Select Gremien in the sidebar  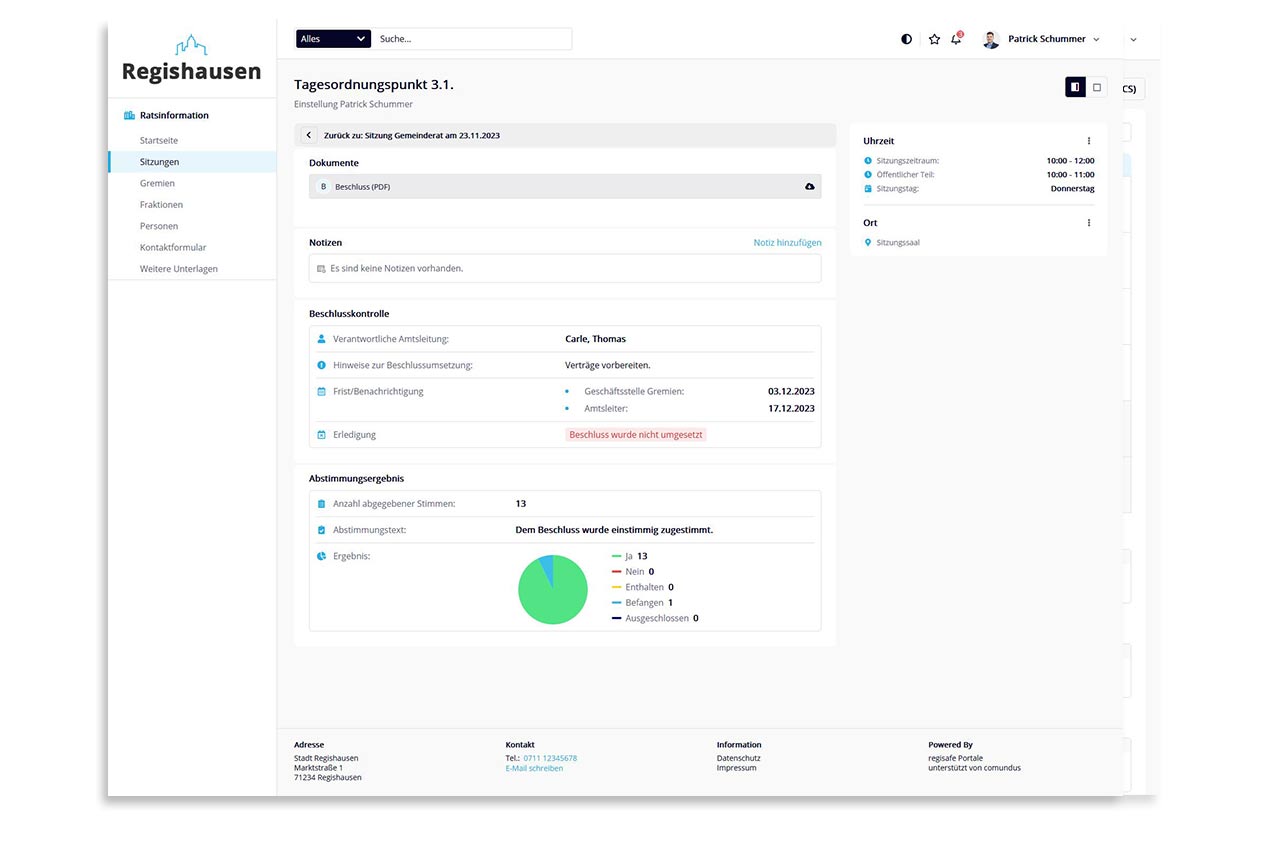click(159, 183)
